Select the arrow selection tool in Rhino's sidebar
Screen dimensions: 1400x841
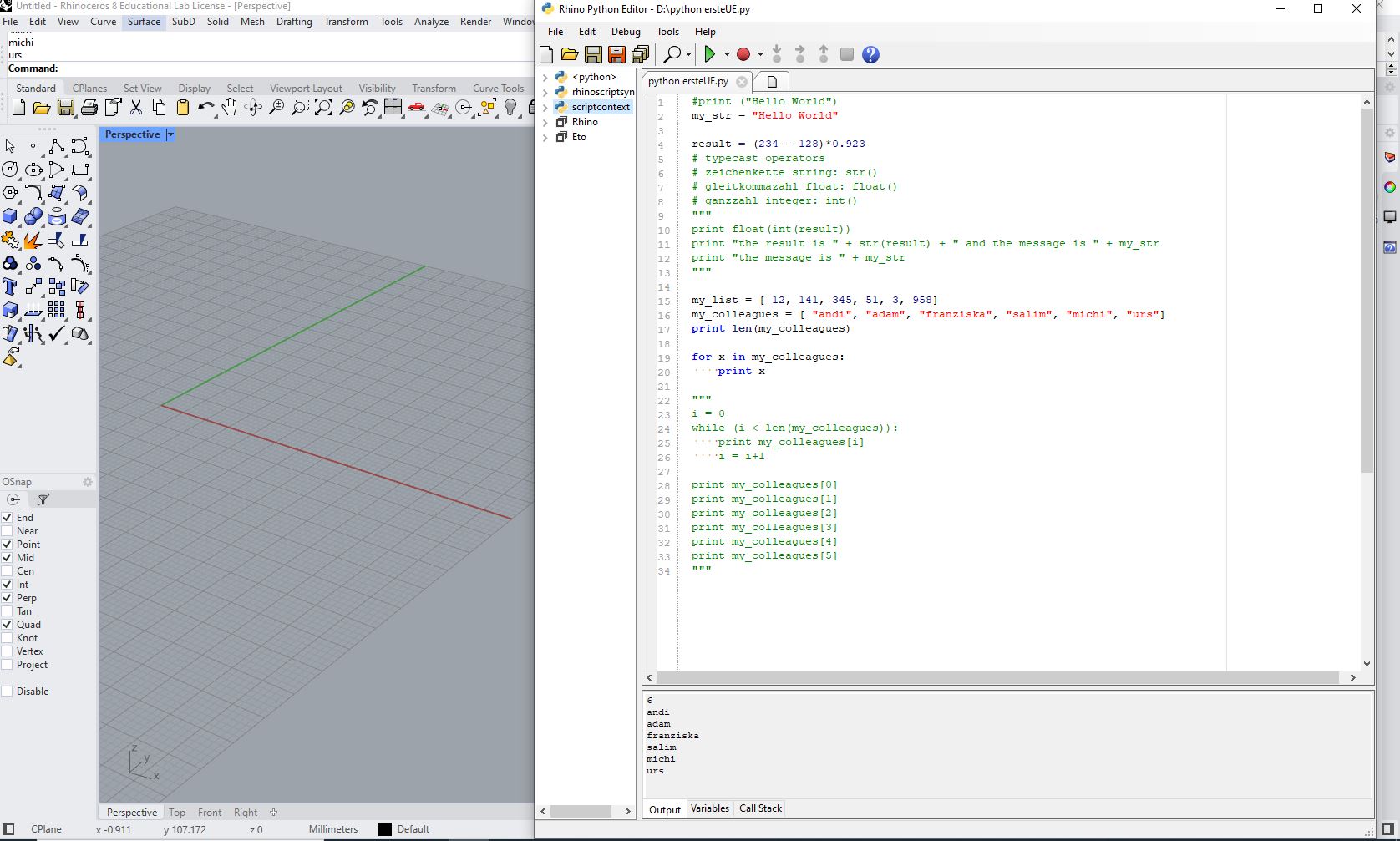coord(10,146)
